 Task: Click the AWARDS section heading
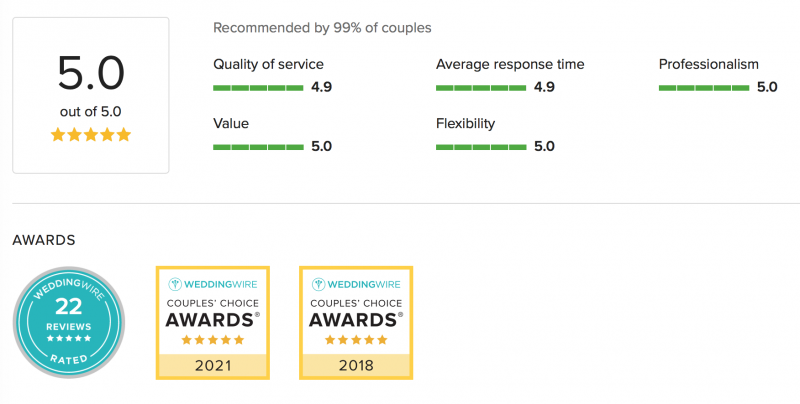point(44,240)
